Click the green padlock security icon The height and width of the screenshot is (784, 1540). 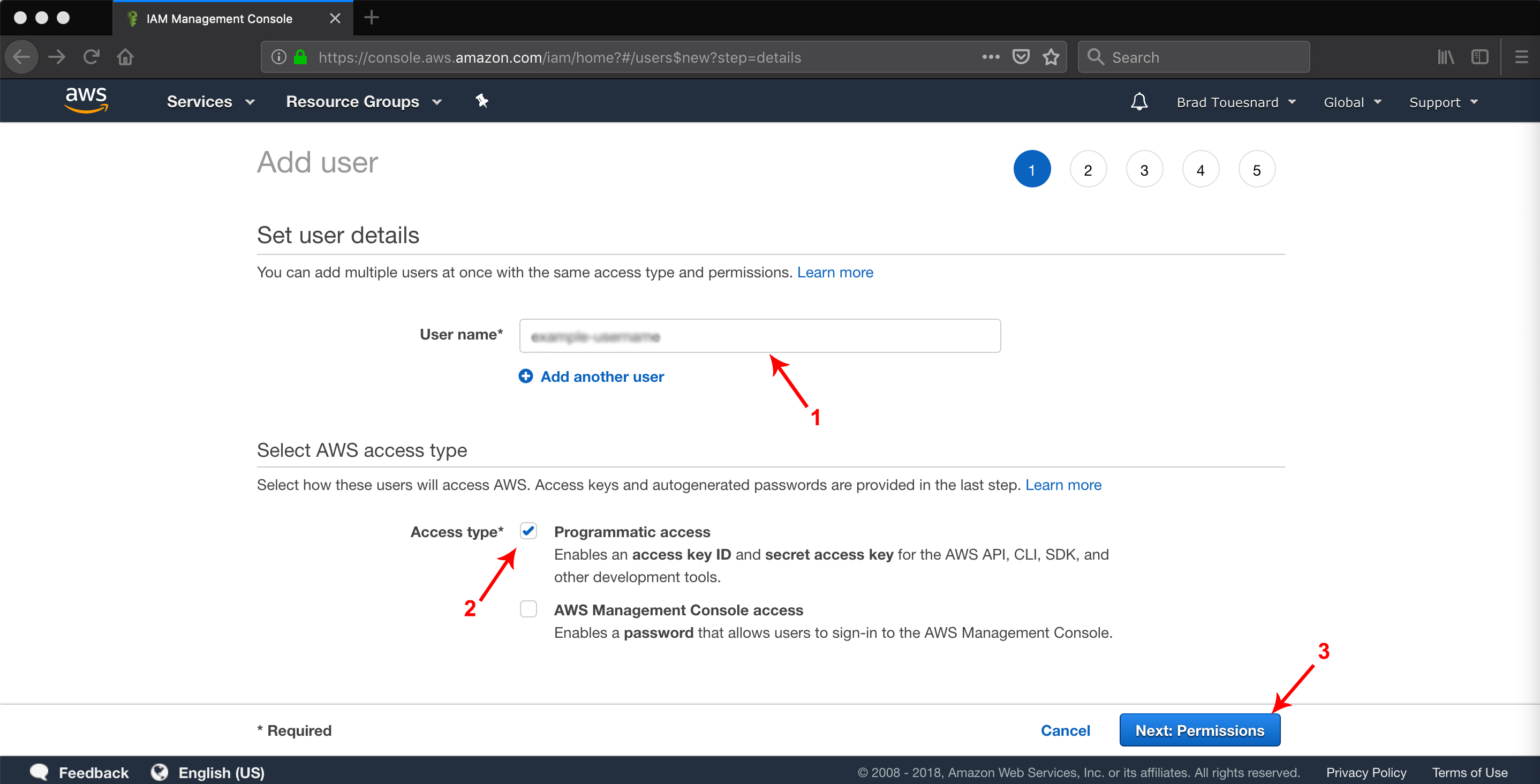(300, 57)
